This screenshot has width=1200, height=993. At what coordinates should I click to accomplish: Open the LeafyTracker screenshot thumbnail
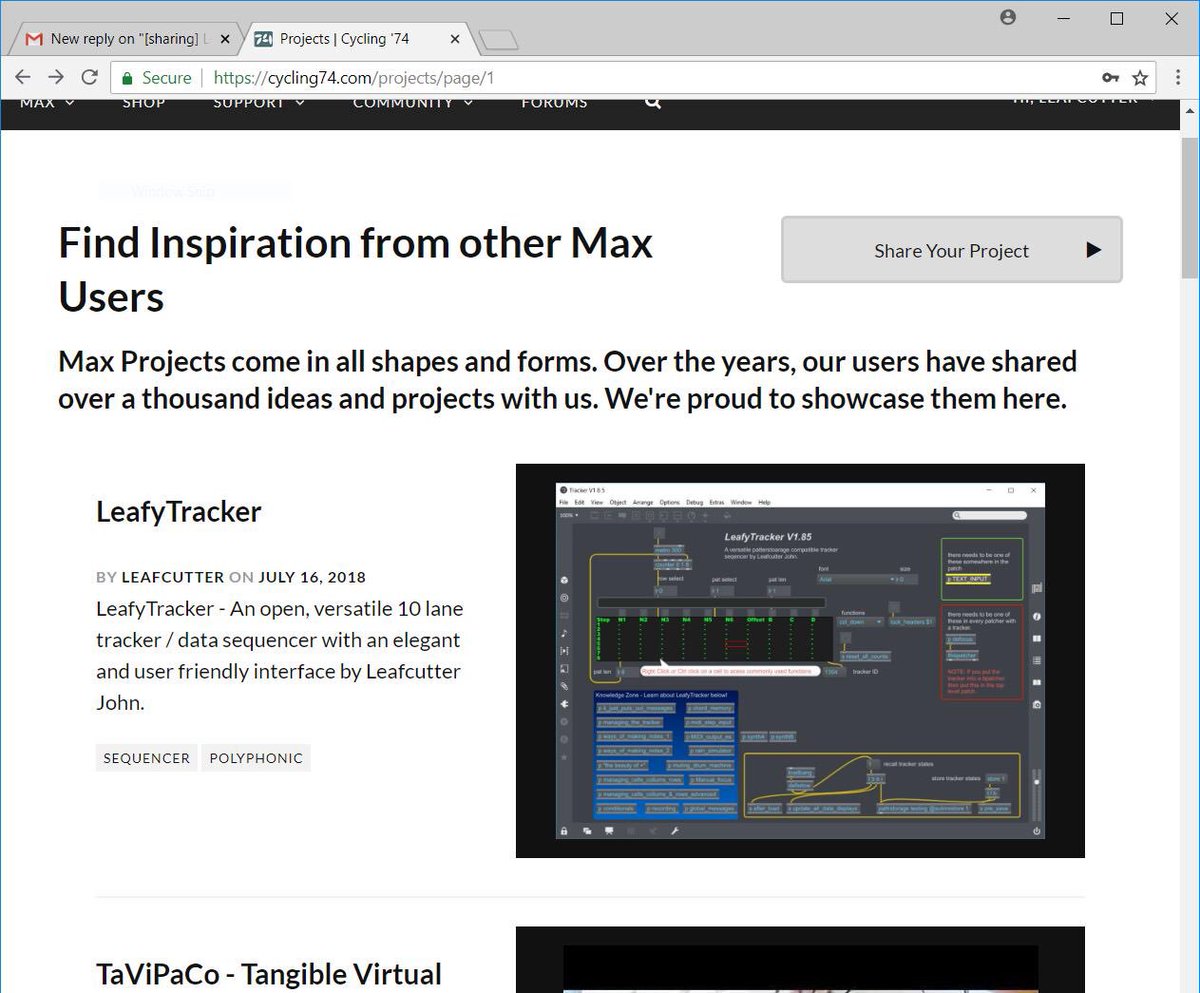[800, 661]
